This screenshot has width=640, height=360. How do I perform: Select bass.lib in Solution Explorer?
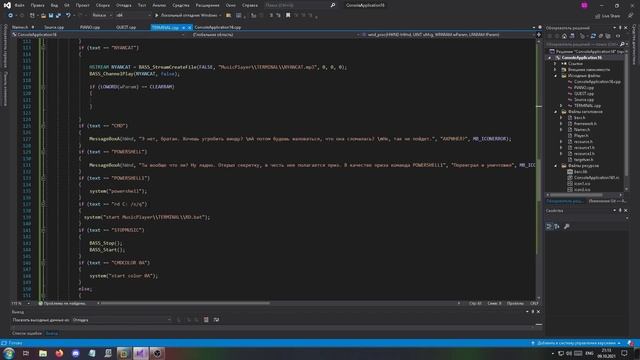[x=580, y=172]
